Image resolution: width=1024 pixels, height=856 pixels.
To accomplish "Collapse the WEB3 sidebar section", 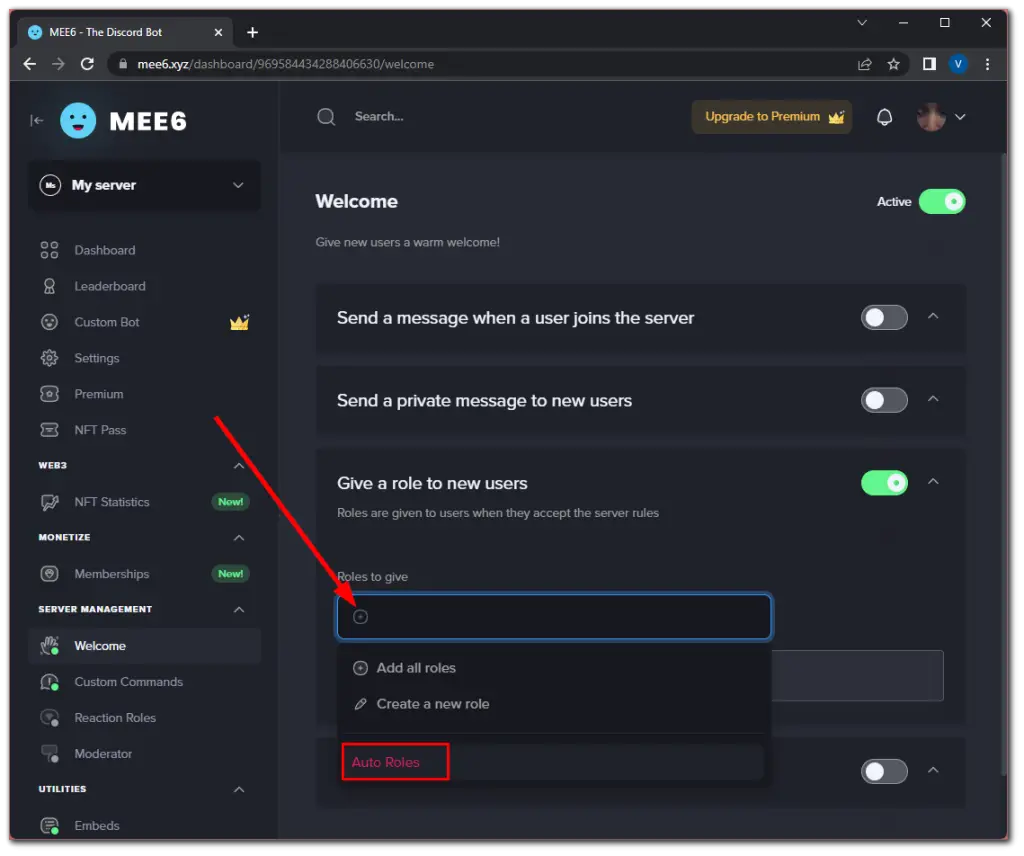I will coord(239,465).
